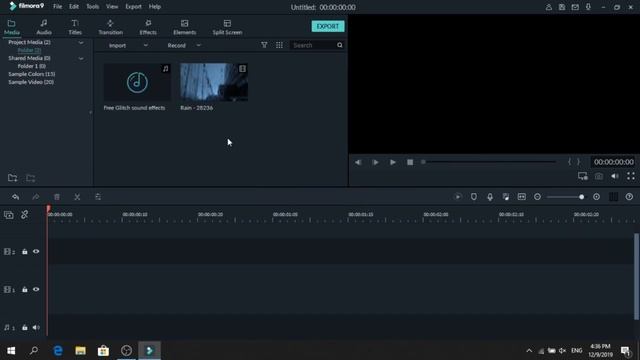Toggle the auto ripple link icon
Screen dimensions: 640x360
point(24,214)
